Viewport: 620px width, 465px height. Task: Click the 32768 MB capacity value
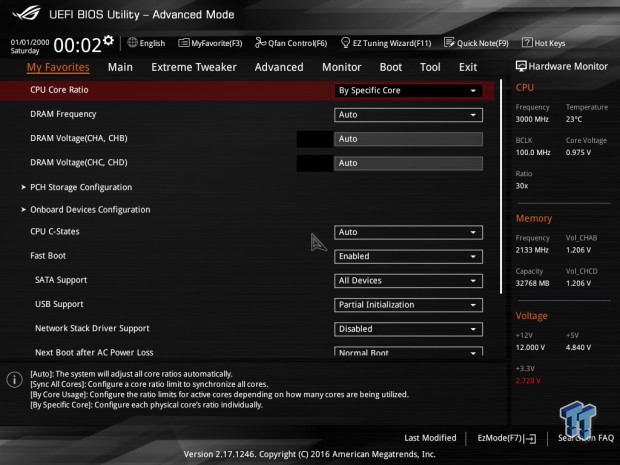532,283
